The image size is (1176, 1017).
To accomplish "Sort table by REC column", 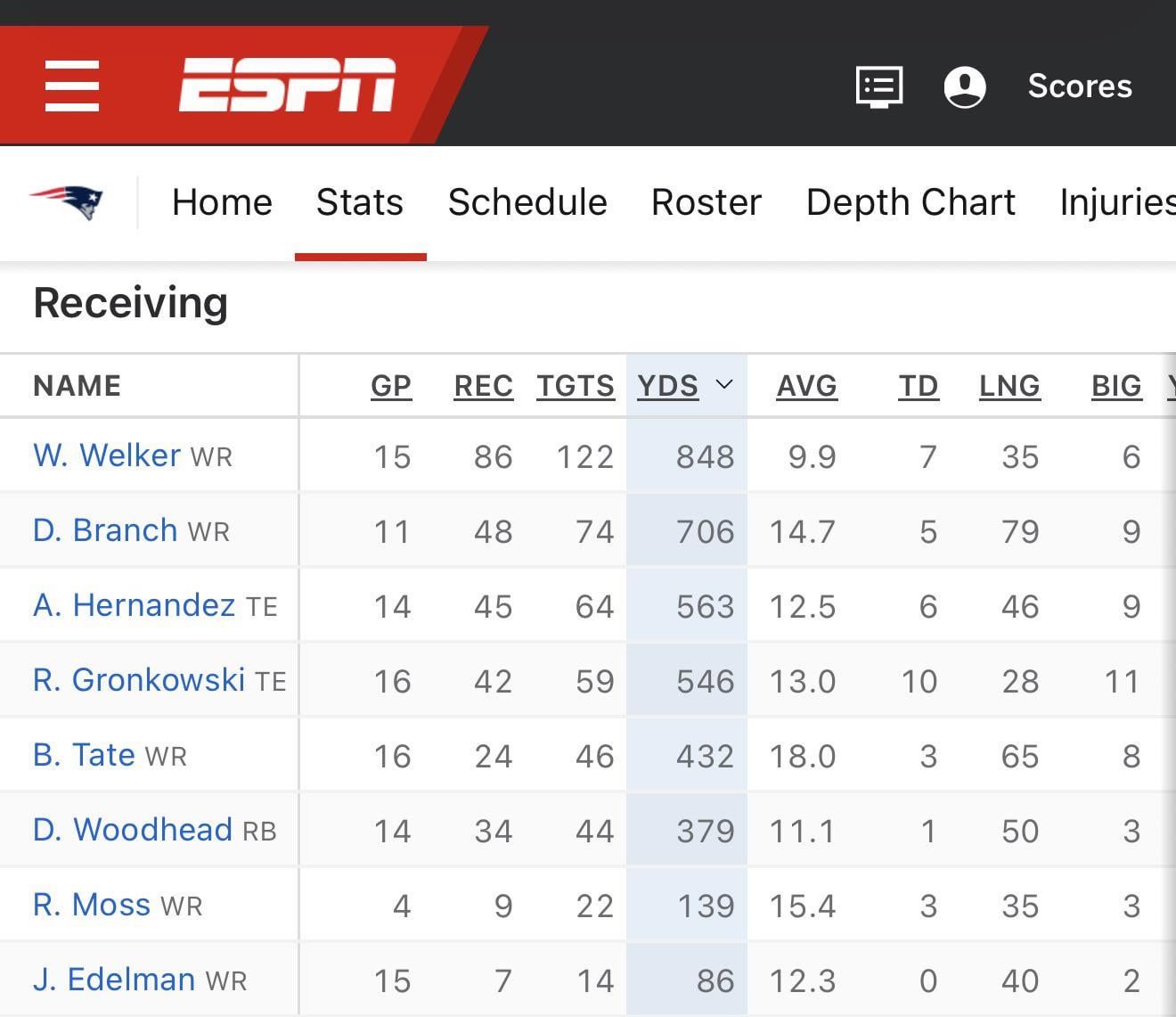I will point(483,386).
